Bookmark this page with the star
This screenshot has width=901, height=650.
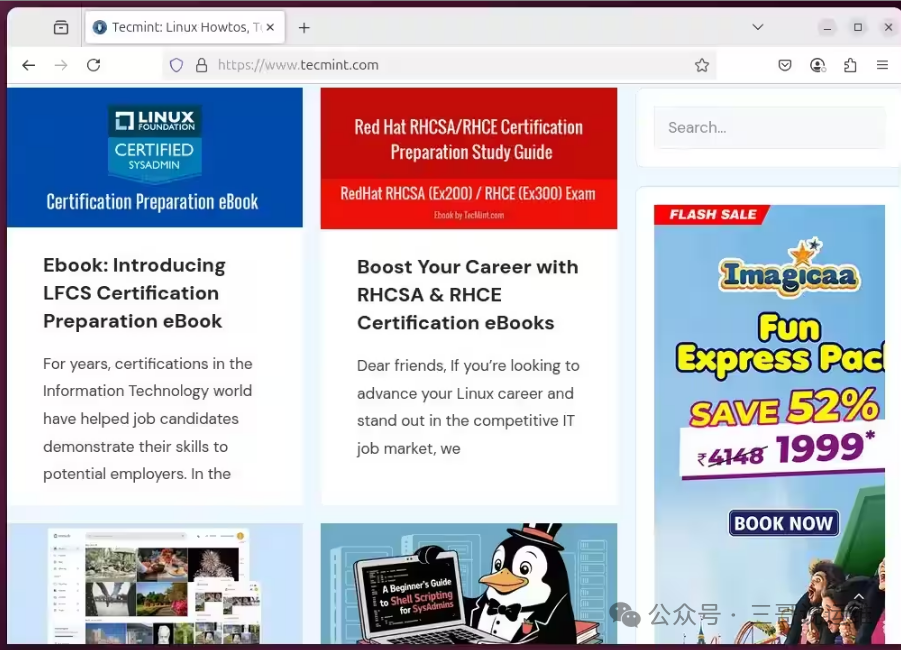[702, 65]
